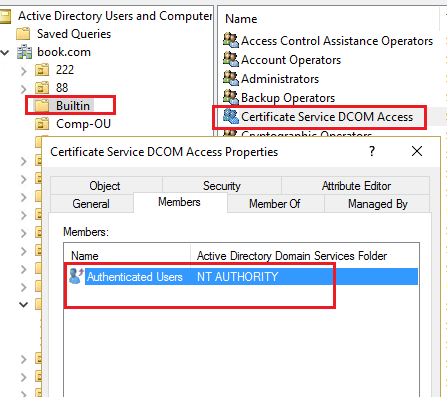Screen dimensions: 447x397
Task: Select the book.com domain label
Action: pyautogui.click(x=64, y=52)
